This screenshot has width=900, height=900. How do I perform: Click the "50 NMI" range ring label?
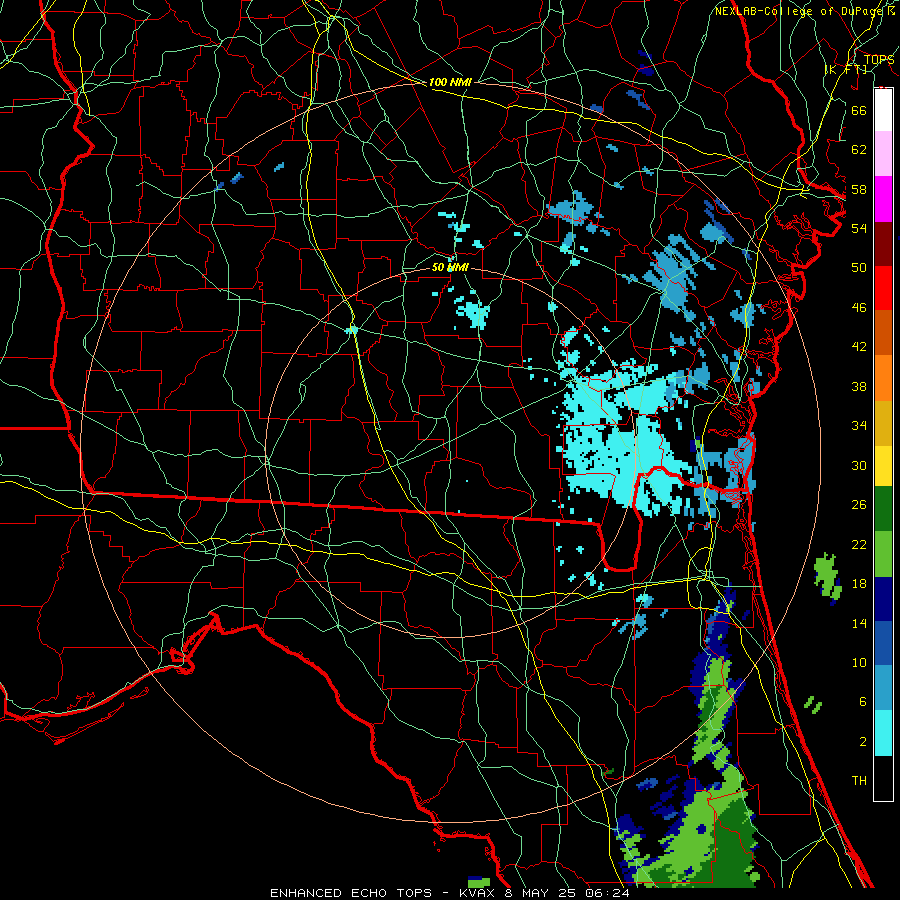(x=450, y=267)
